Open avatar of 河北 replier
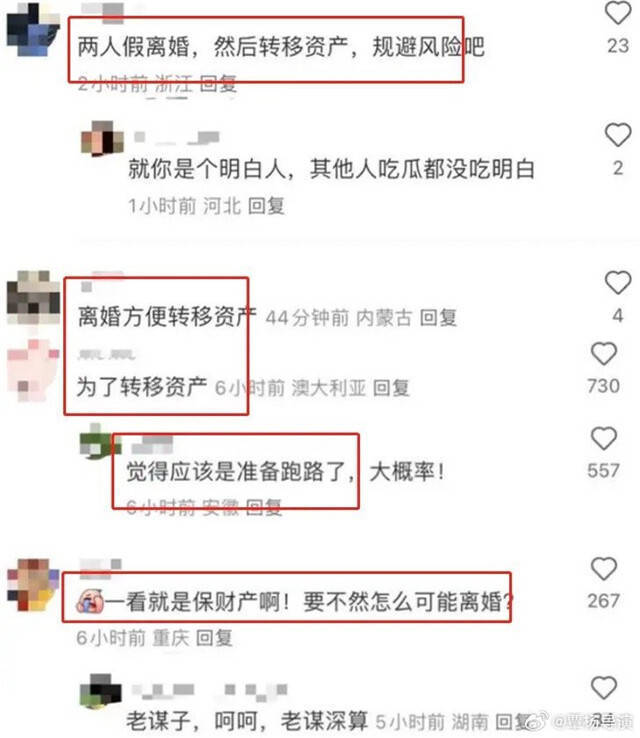The image size is (640, 738). 102,138
